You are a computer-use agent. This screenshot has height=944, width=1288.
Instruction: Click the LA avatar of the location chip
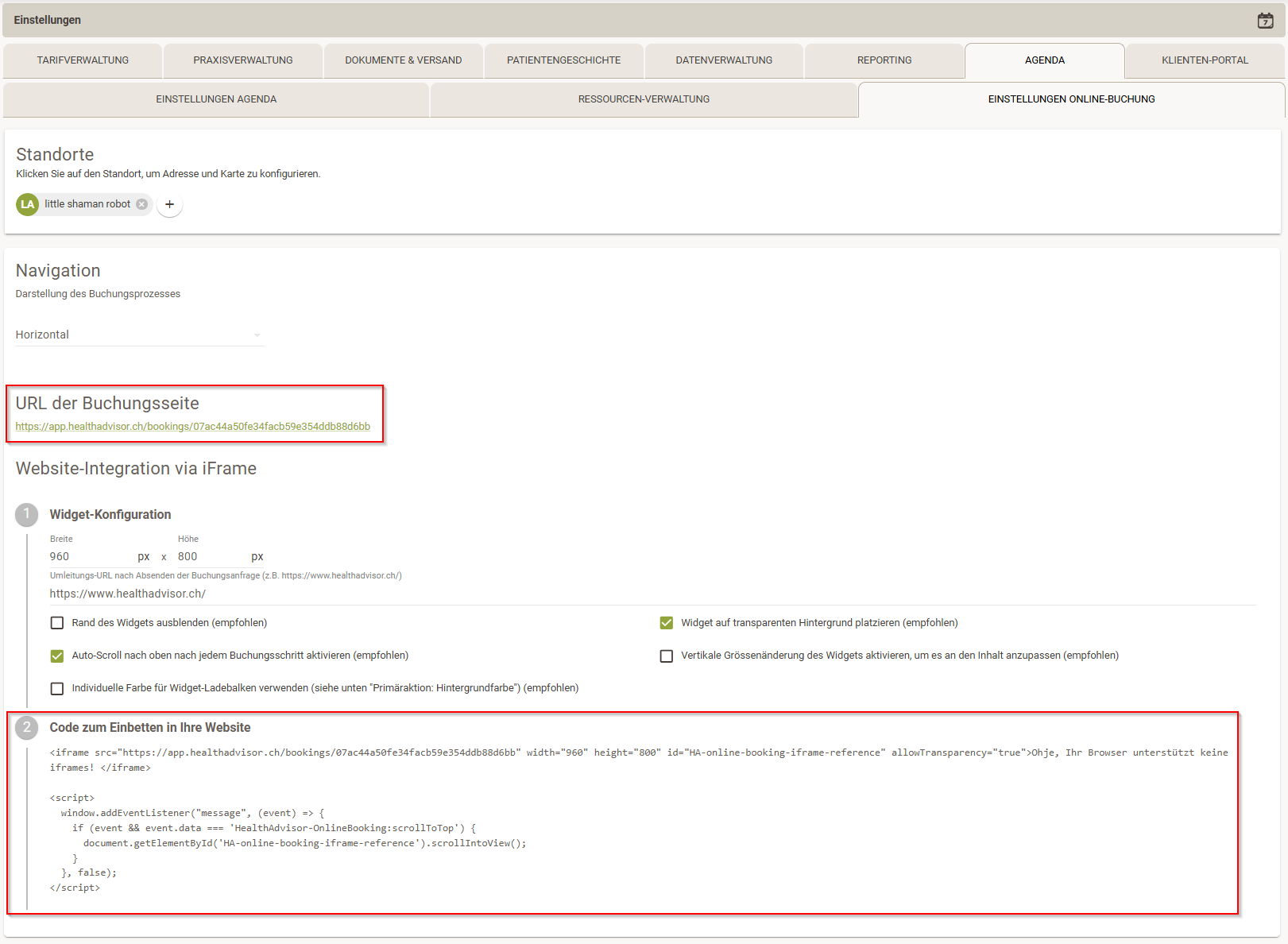tap(28, 204)
